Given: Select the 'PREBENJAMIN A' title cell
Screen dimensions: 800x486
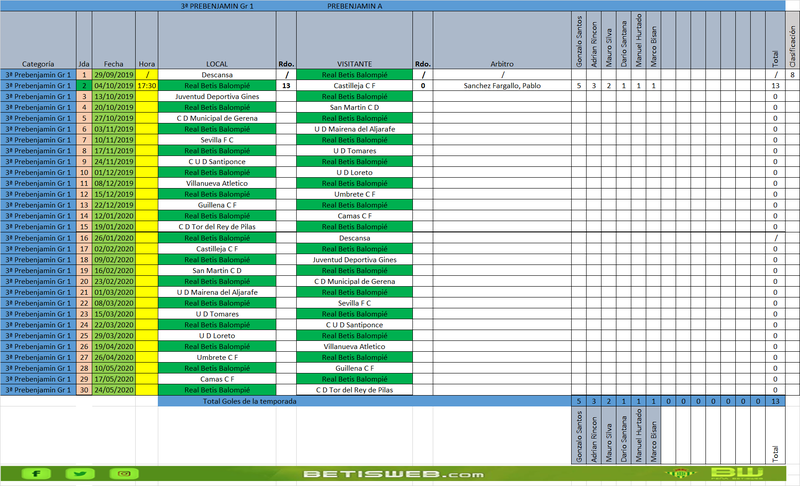Looking at the screenshot, I should (x=355, y=6).
